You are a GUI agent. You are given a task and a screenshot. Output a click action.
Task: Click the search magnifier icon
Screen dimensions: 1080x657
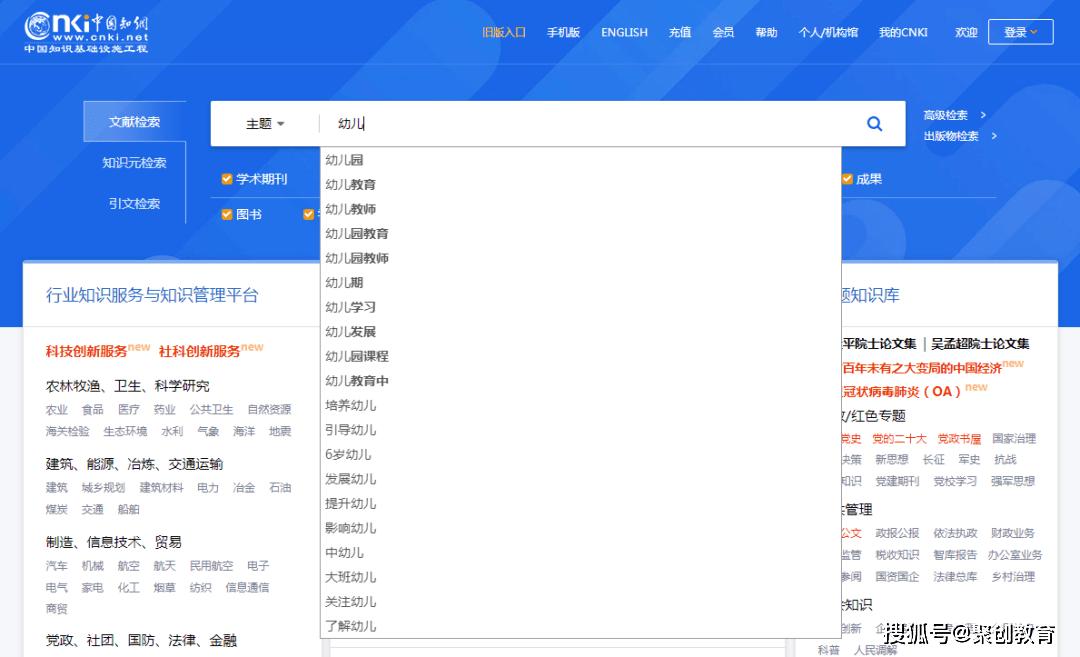874,123
